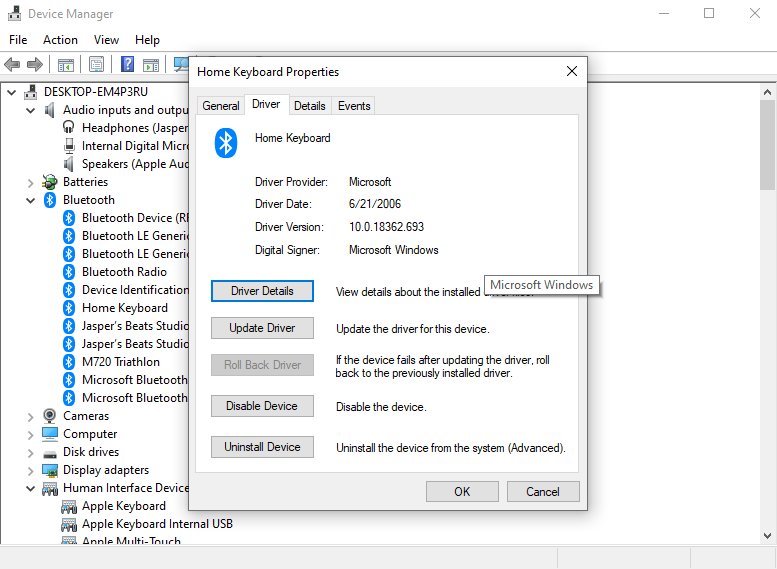Switch to the Details tab
The width and height of the screenshot is (777, 569).
pyautogui.click(x=310, y=106)
